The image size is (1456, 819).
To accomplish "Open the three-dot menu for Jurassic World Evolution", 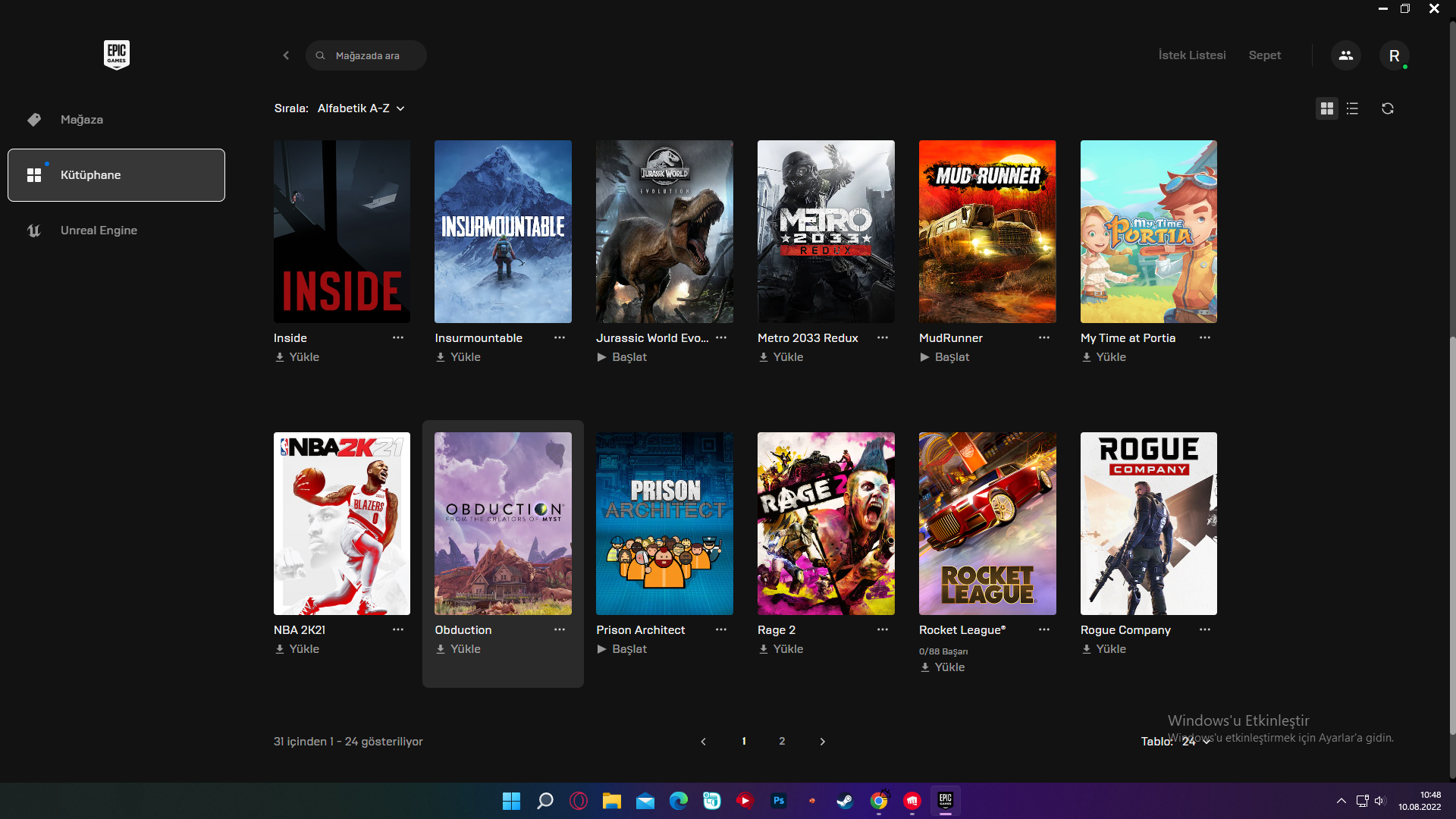I will point(720,337).
